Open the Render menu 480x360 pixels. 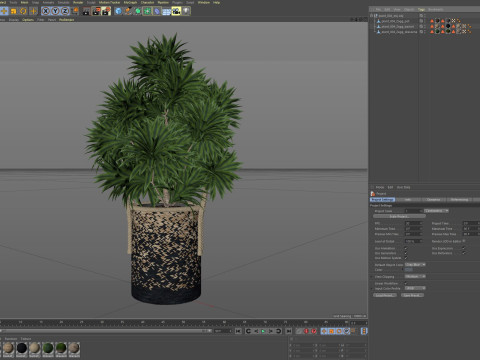[78, 2]
